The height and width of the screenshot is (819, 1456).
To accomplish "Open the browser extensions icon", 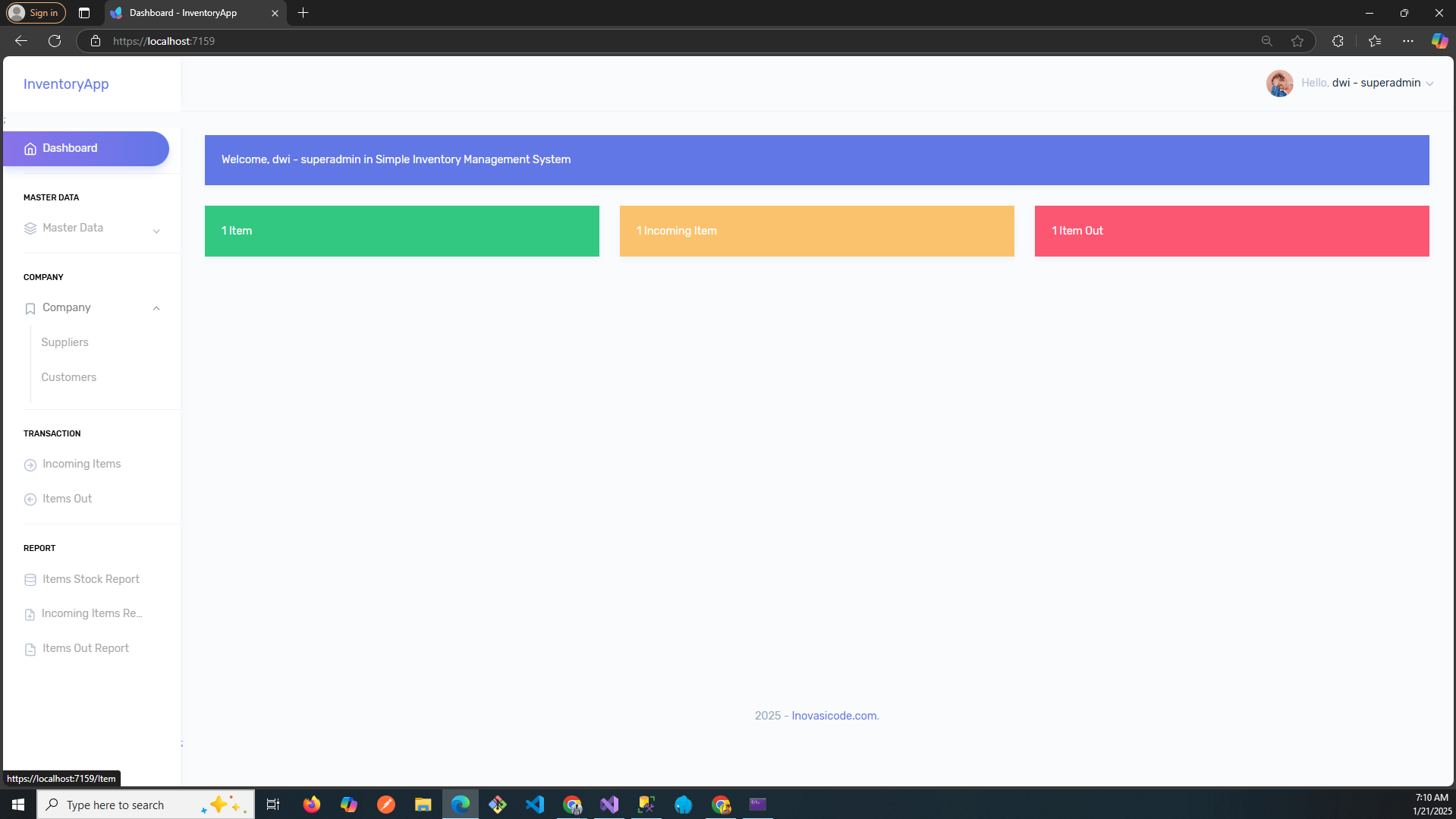I will (x=1338, y=41).
